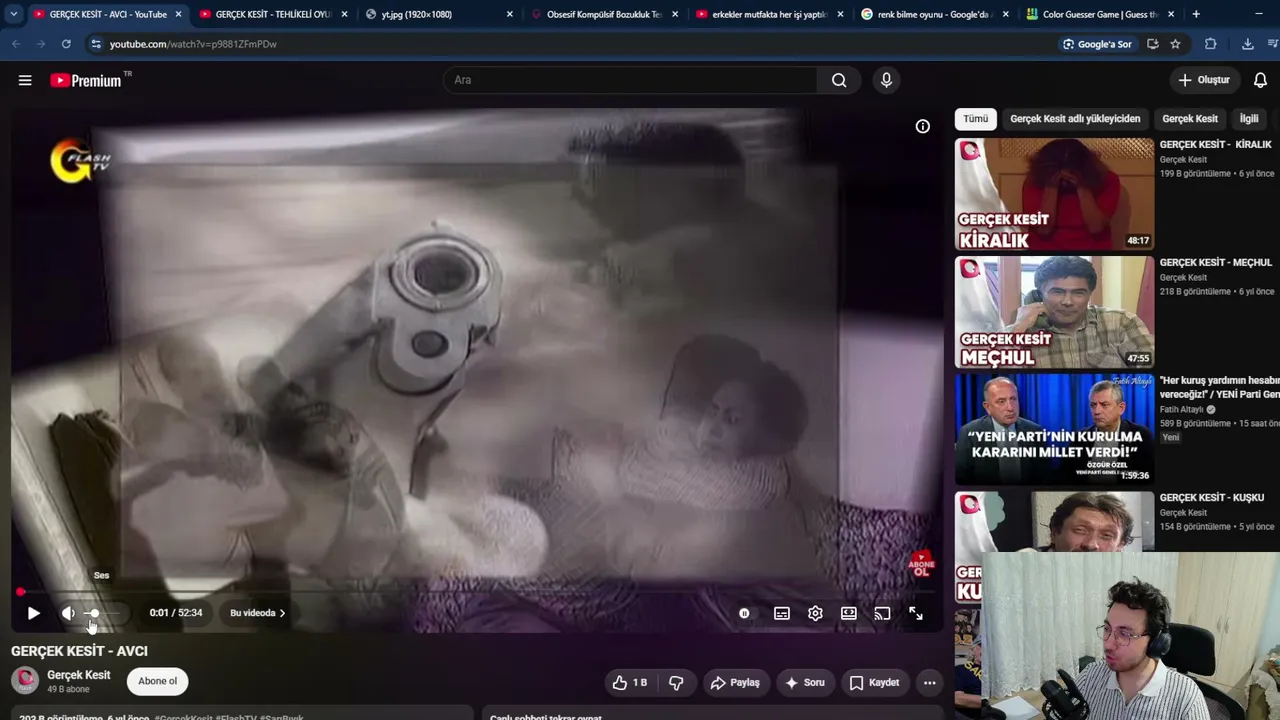Click the install/cast icon in address bar
Screen dimensions: 1280x720
click(1153, 44)
